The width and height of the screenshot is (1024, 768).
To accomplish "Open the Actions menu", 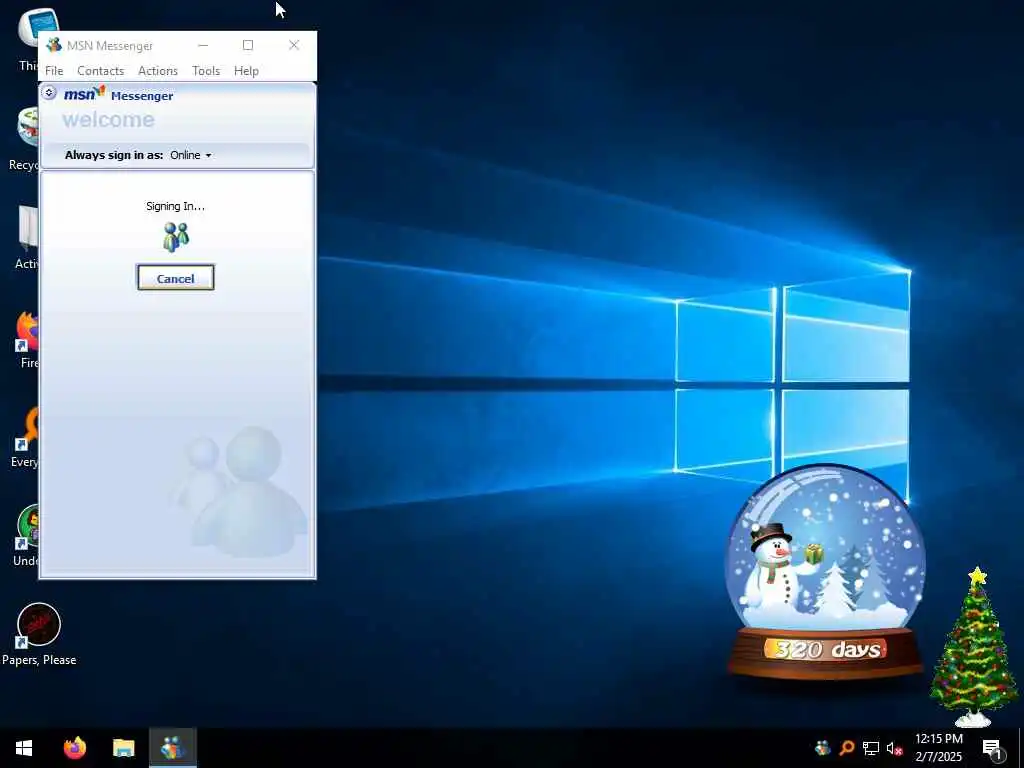I will pyautogui.click(x=157, y=71).
